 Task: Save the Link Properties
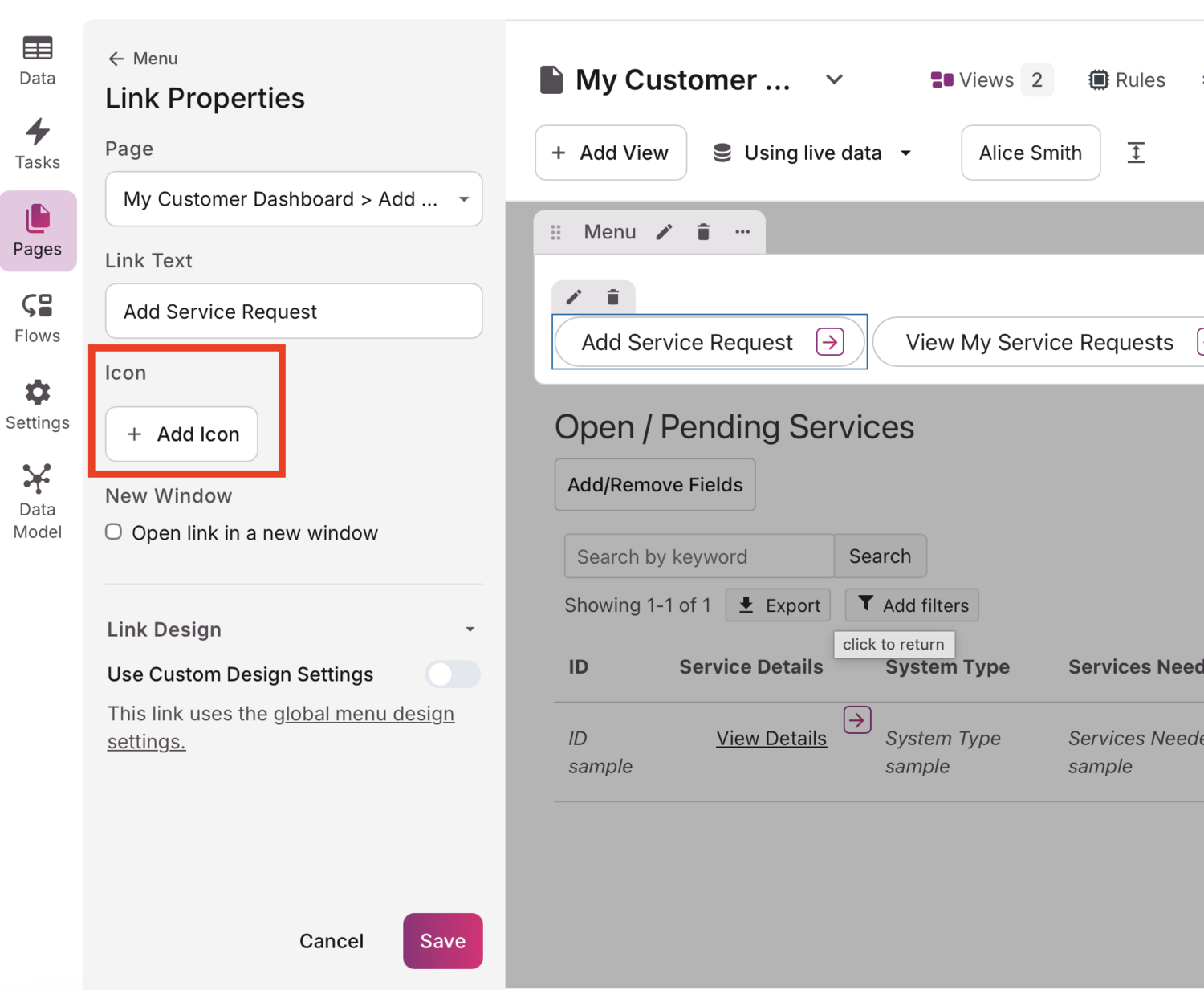tap(442, 940)
